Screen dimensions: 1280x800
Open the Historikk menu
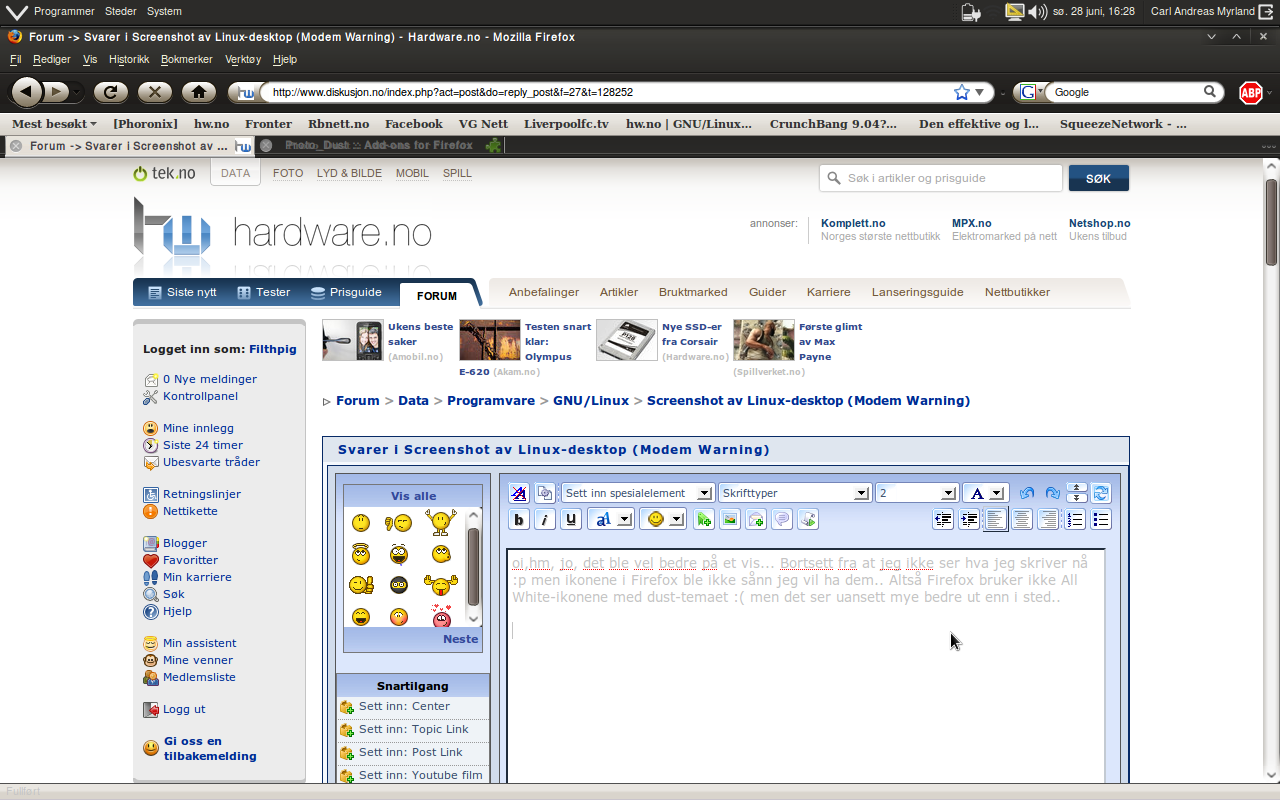pyautogui.click(x=129, y=59)
